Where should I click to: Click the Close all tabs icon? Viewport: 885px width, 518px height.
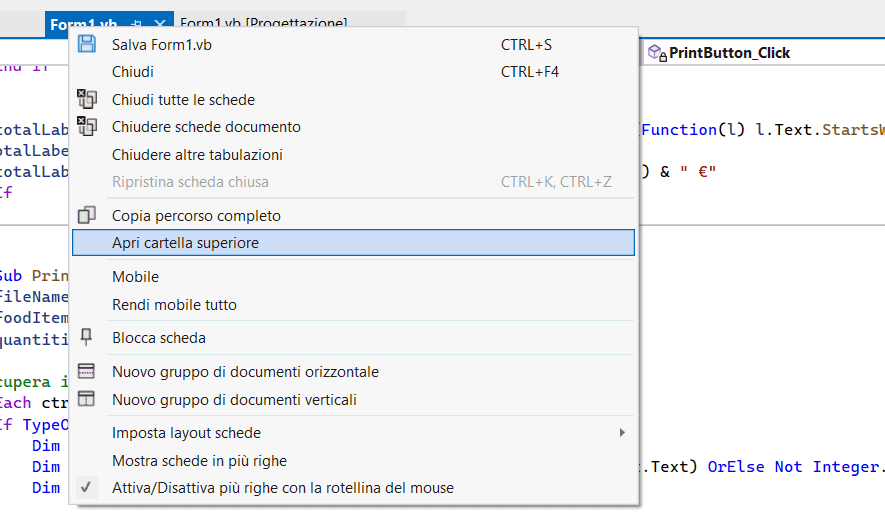click(87, 99)
